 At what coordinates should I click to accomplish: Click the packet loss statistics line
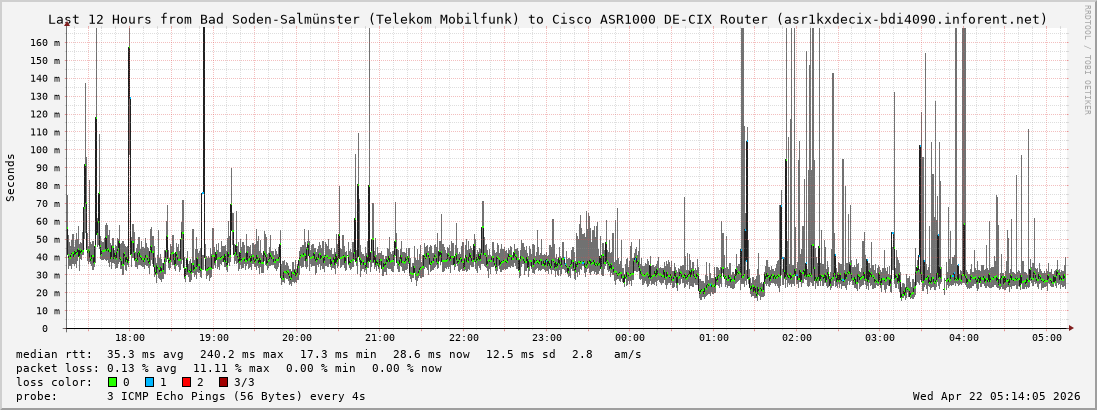point(229,368)
